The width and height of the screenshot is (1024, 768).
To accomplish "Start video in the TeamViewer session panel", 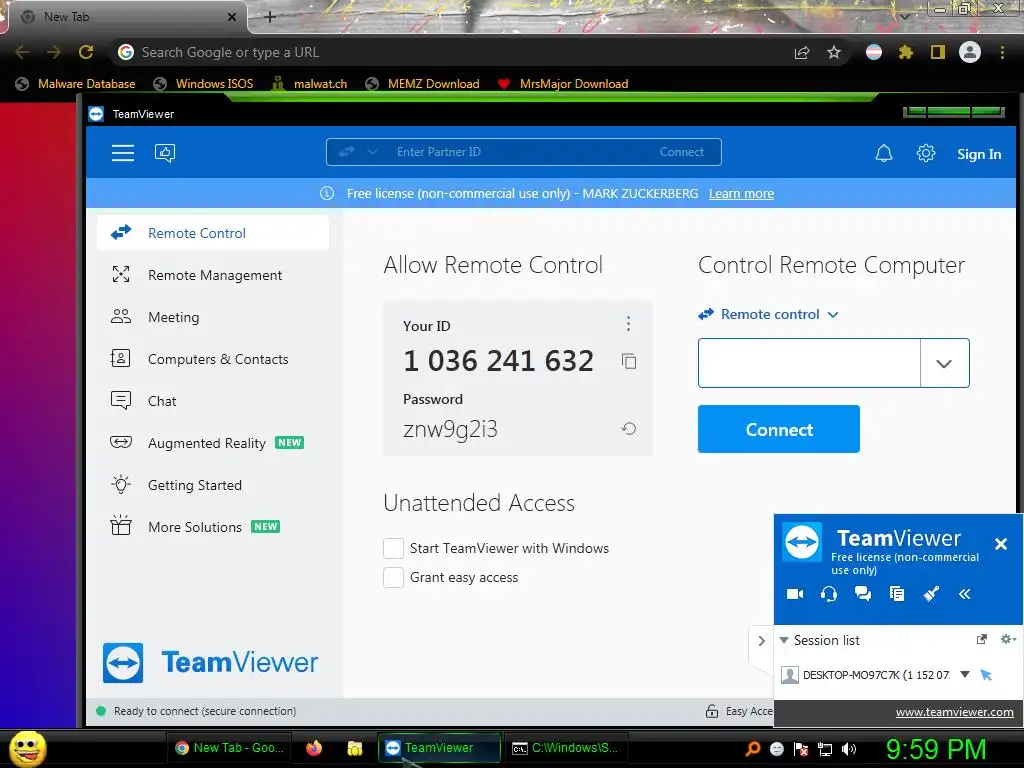I will tap(795, 594).
